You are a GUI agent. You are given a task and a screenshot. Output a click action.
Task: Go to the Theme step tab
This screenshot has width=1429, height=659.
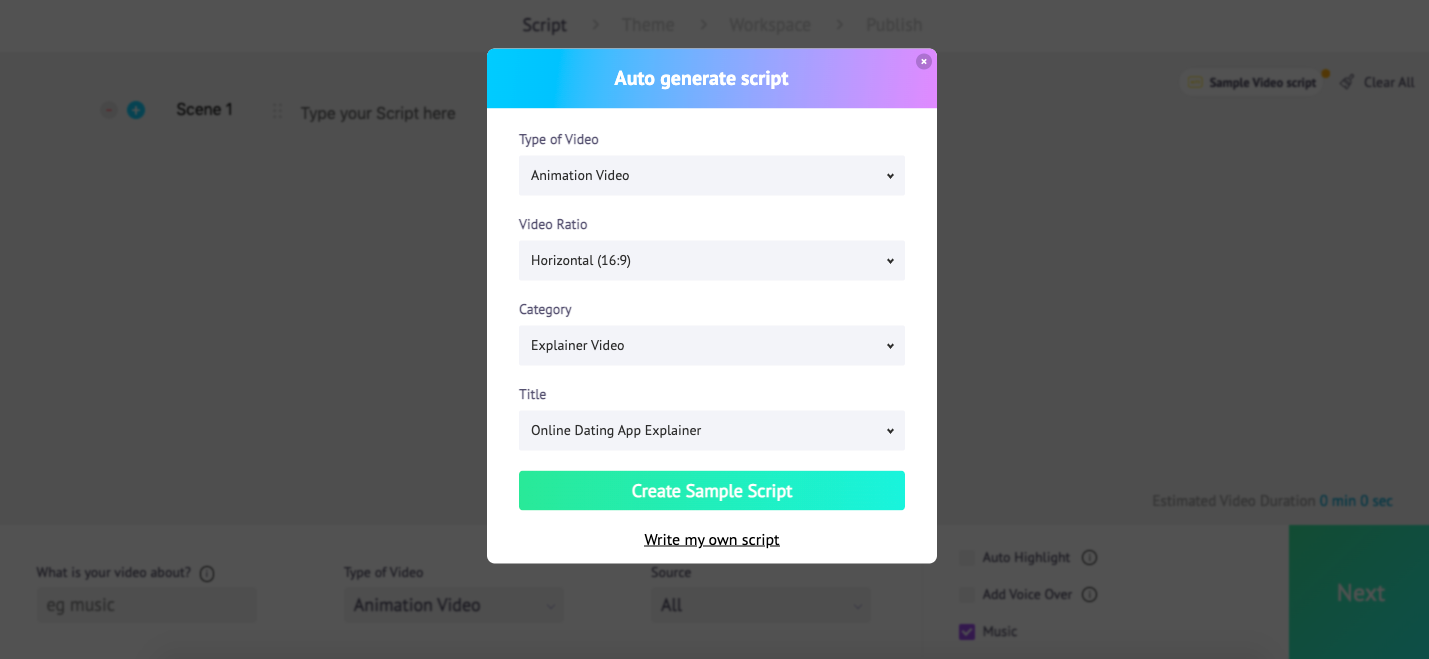click(x=648, y=25)
